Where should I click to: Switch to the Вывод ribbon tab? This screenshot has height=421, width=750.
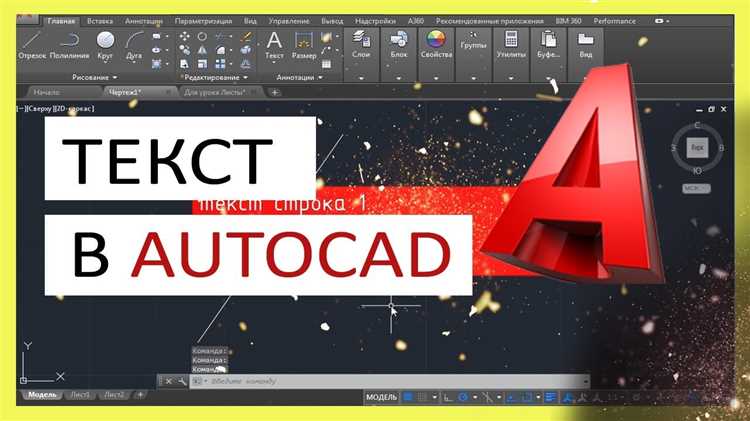(x=332, y=21)
